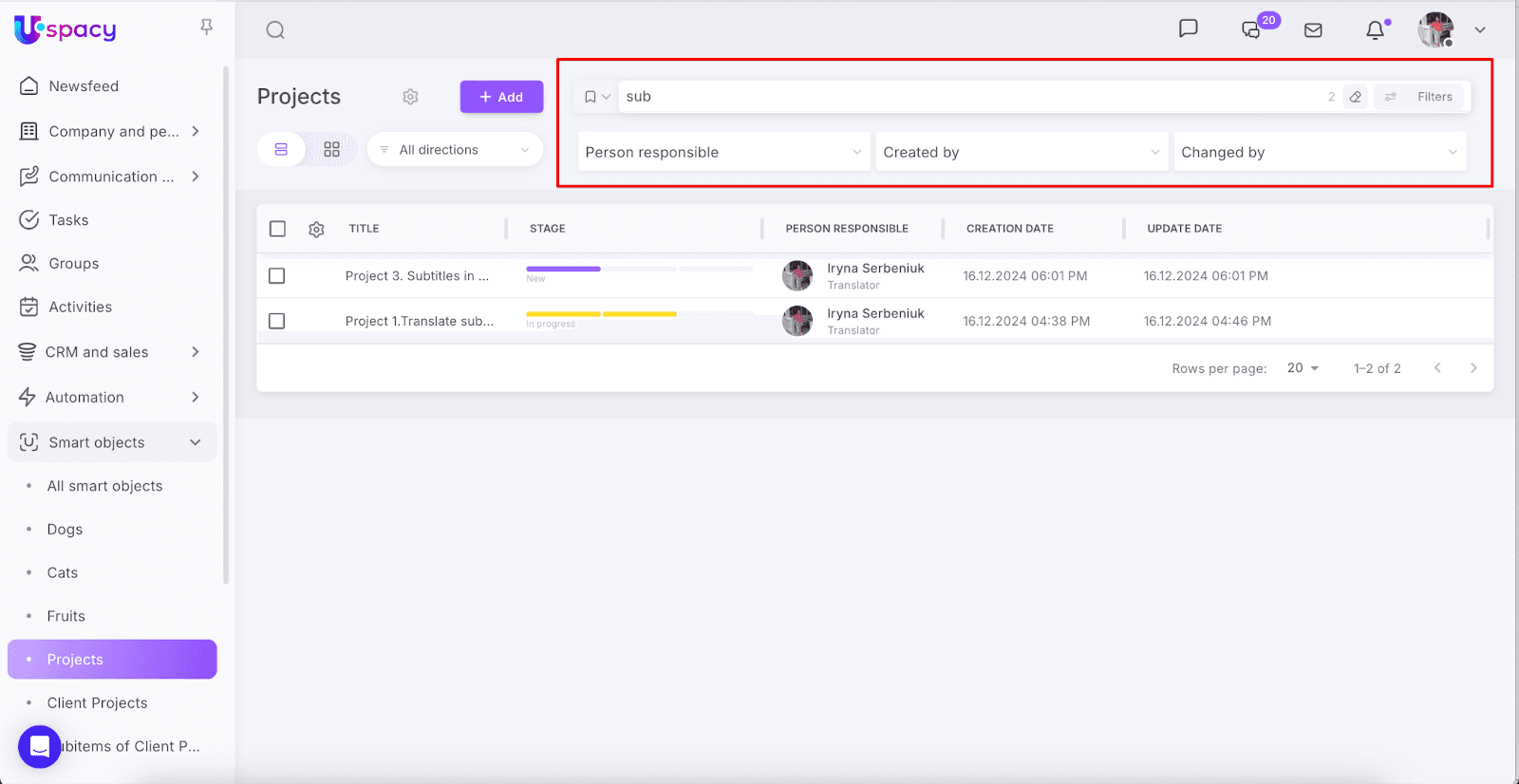Open Projects settings gear next to title
Viewport: 1519px width, 784px height.
pos(410,97)
